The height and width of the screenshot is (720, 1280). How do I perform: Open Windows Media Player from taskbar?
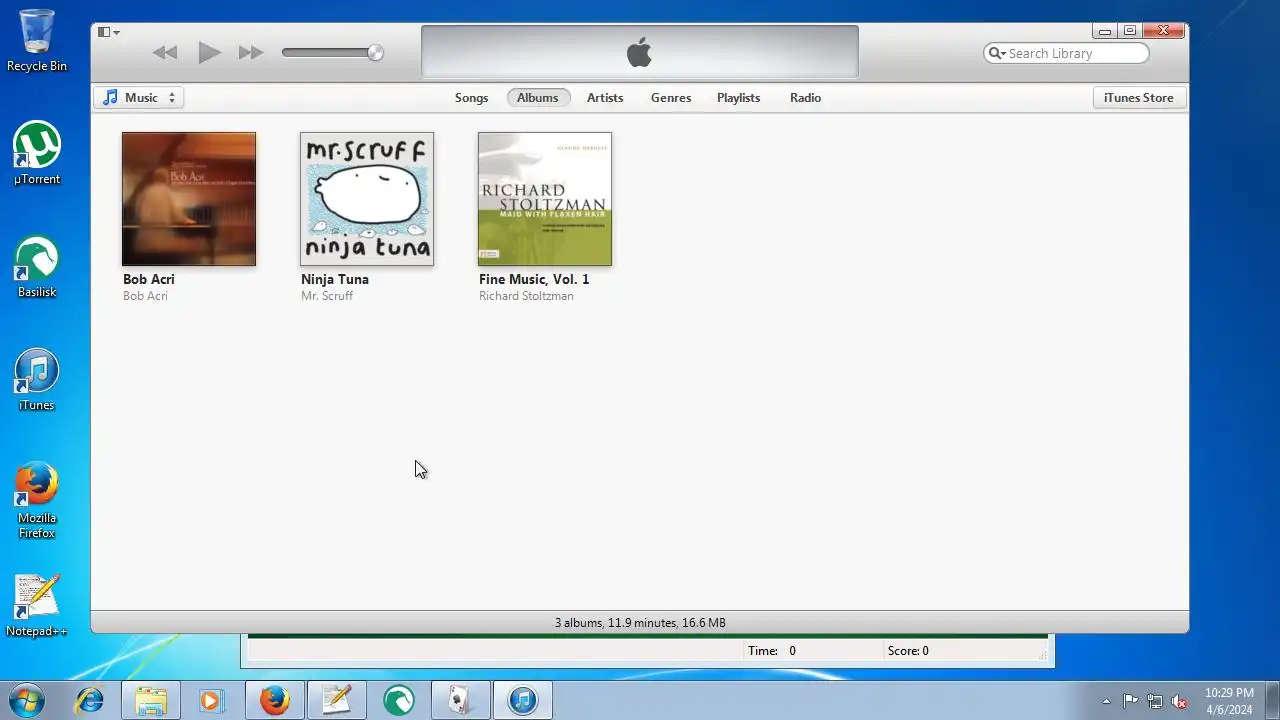click(x=212, y=700)
